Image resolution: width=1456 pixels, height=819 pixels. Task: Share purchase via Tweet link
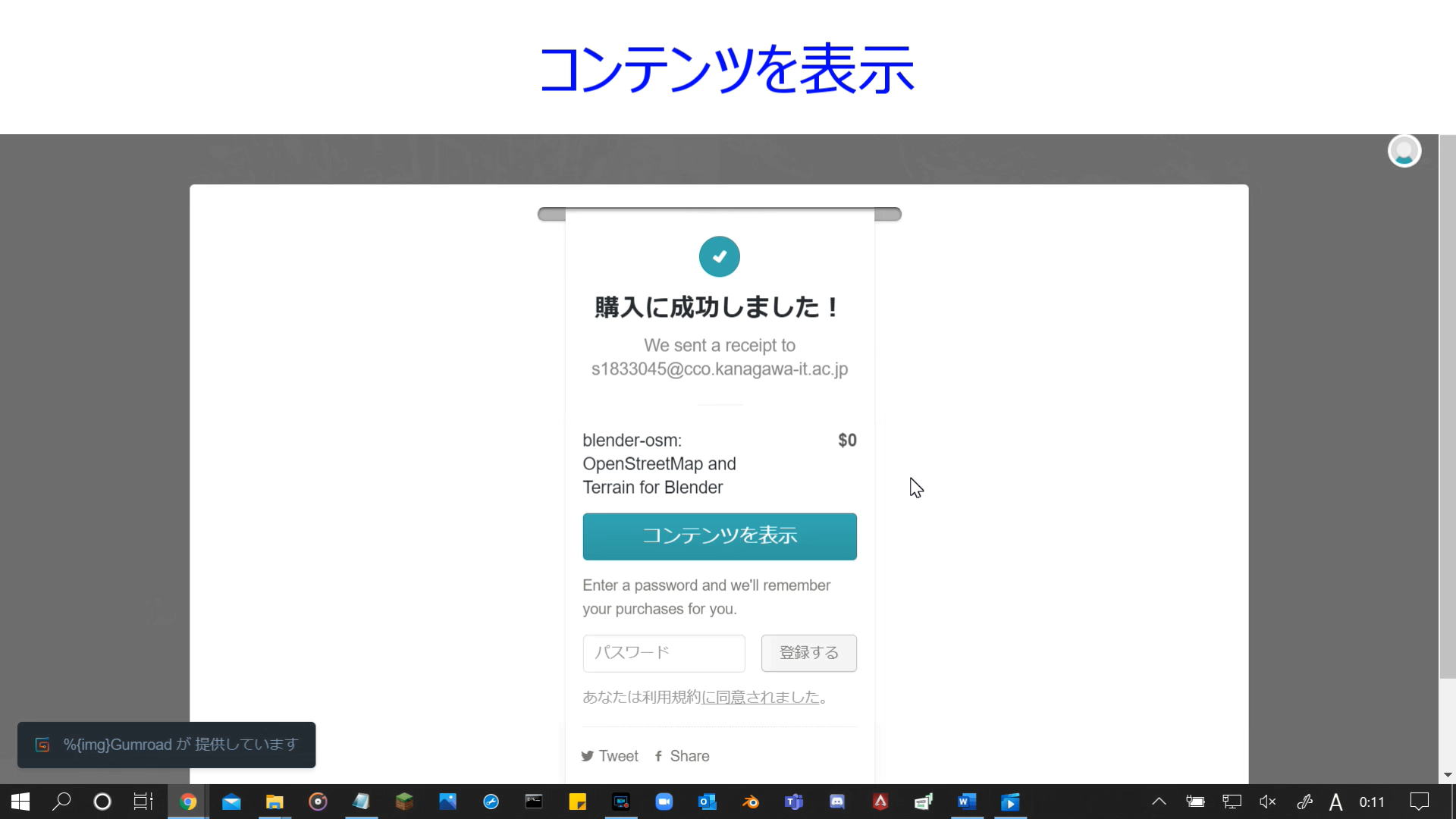[610, 756]
